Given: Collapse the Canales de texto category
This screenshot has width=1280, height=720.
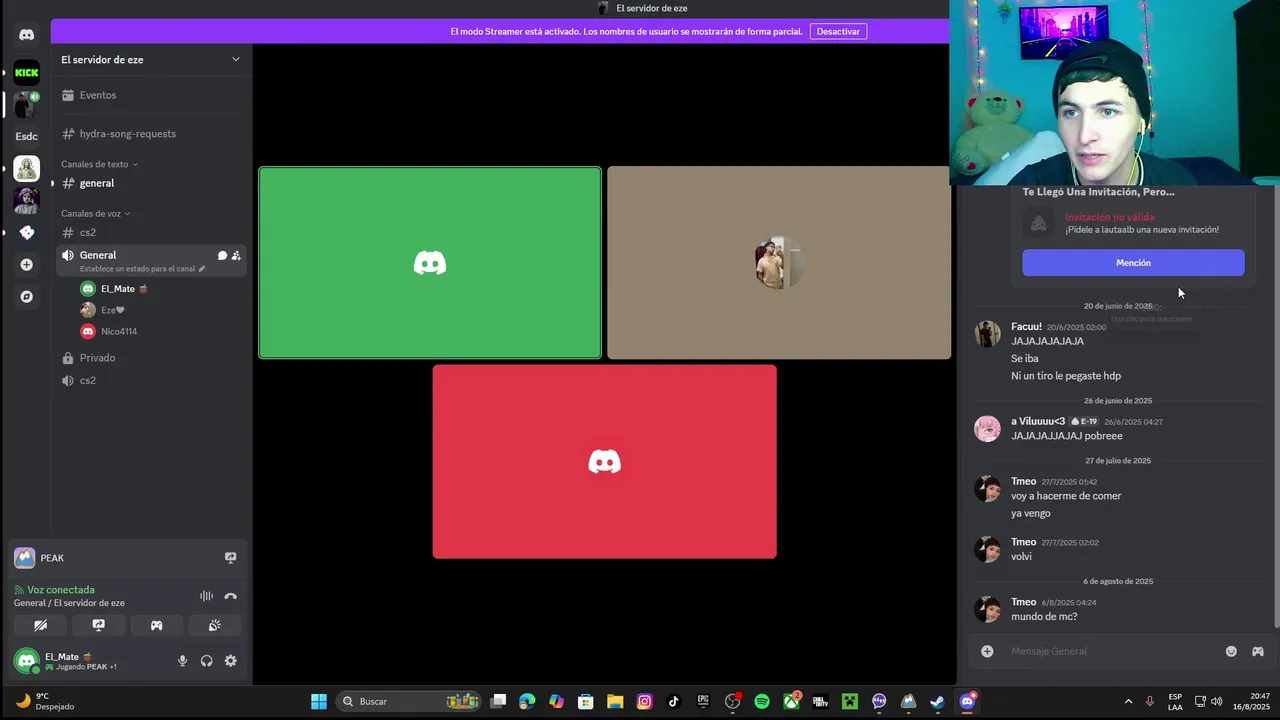Looking at the screenshot, I should (x=99, y=164).
